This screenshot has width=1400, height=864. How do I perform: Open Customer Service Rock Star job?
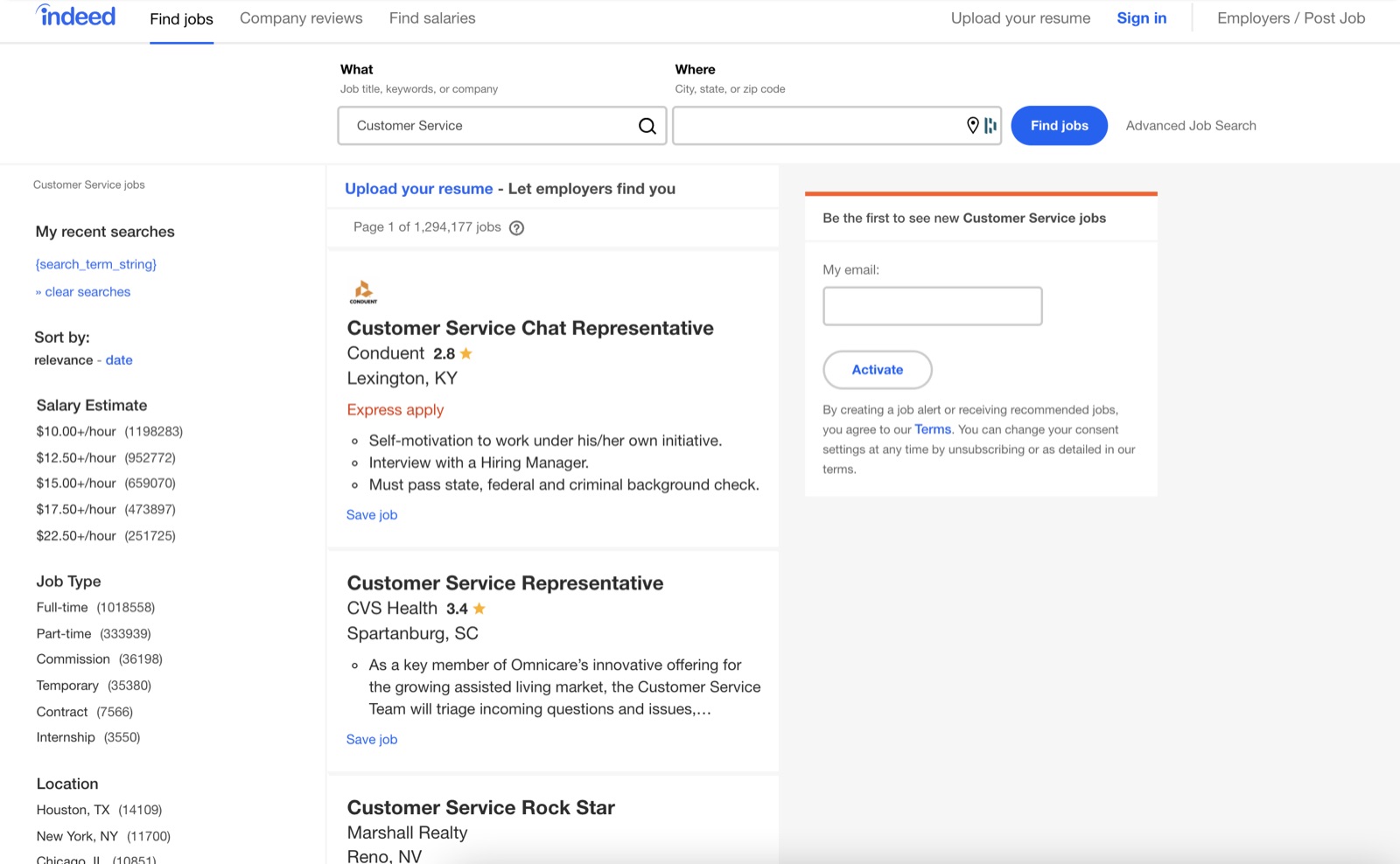coord(481,808)
